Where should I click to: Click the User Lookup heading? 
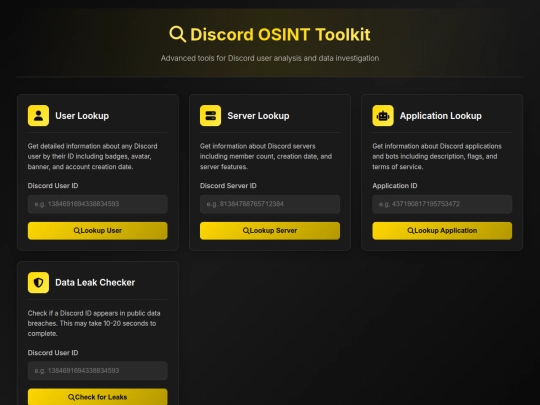pos(82,116)
